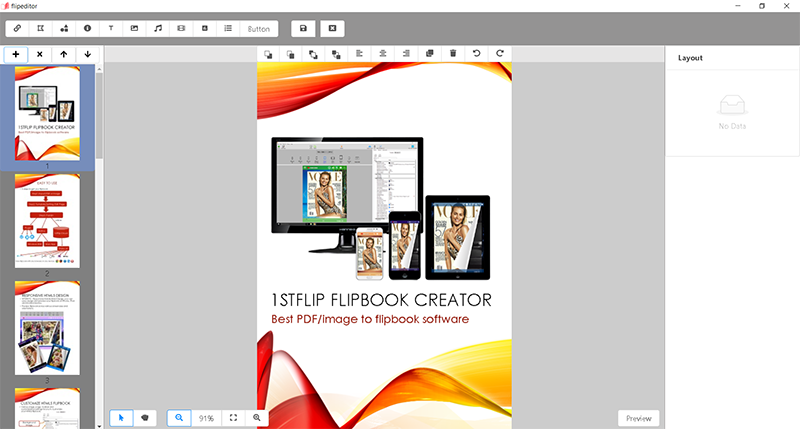This screenshot has width=800, height=429.
Task: Undo the last action
Action: coord(477,54)
